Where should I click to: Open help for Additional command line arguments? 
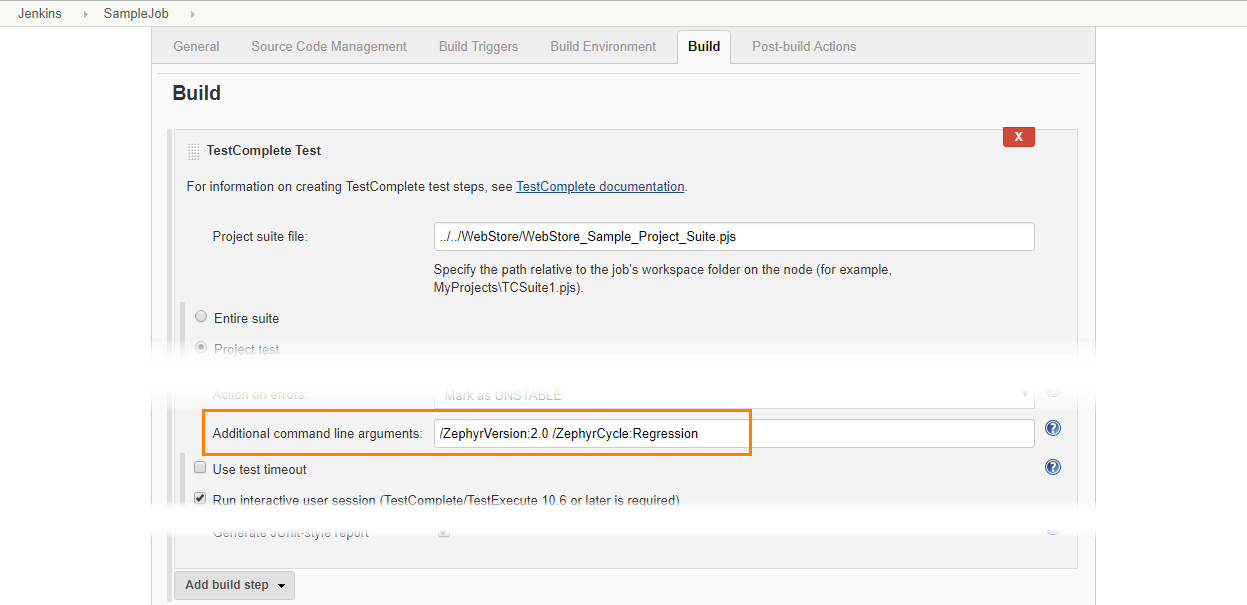point(1052,428)
